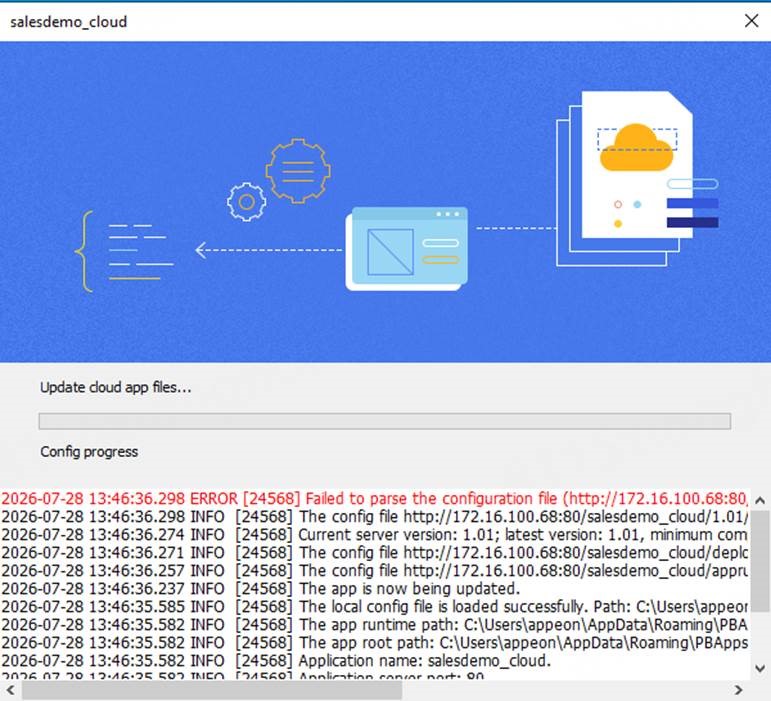Click the log's vertical scrollbar thumb
Viewport: 771px width, 701px height.
point(760,561)
